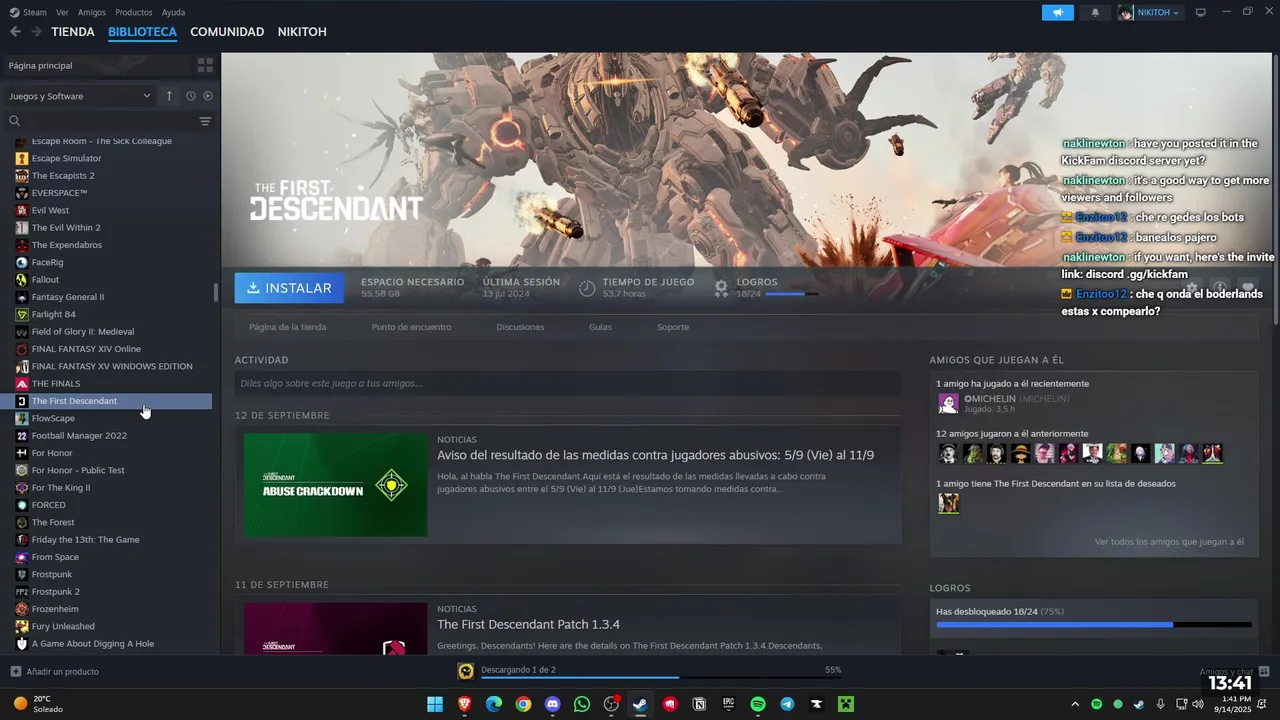1280x720 pixels.
Task: Click the announcements megaphone icon
Action: [1057, 12]
